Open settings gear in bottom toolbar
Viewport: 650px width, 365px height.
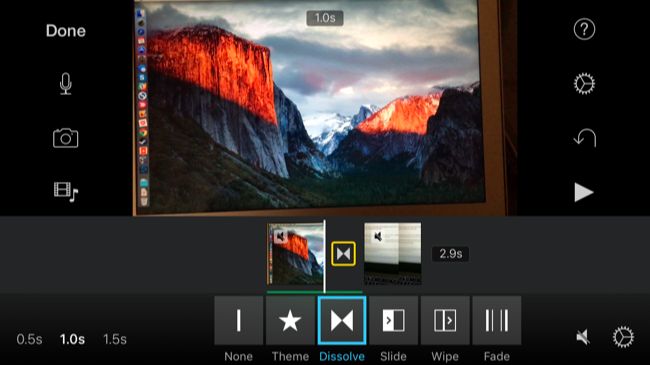pos(623,337)
